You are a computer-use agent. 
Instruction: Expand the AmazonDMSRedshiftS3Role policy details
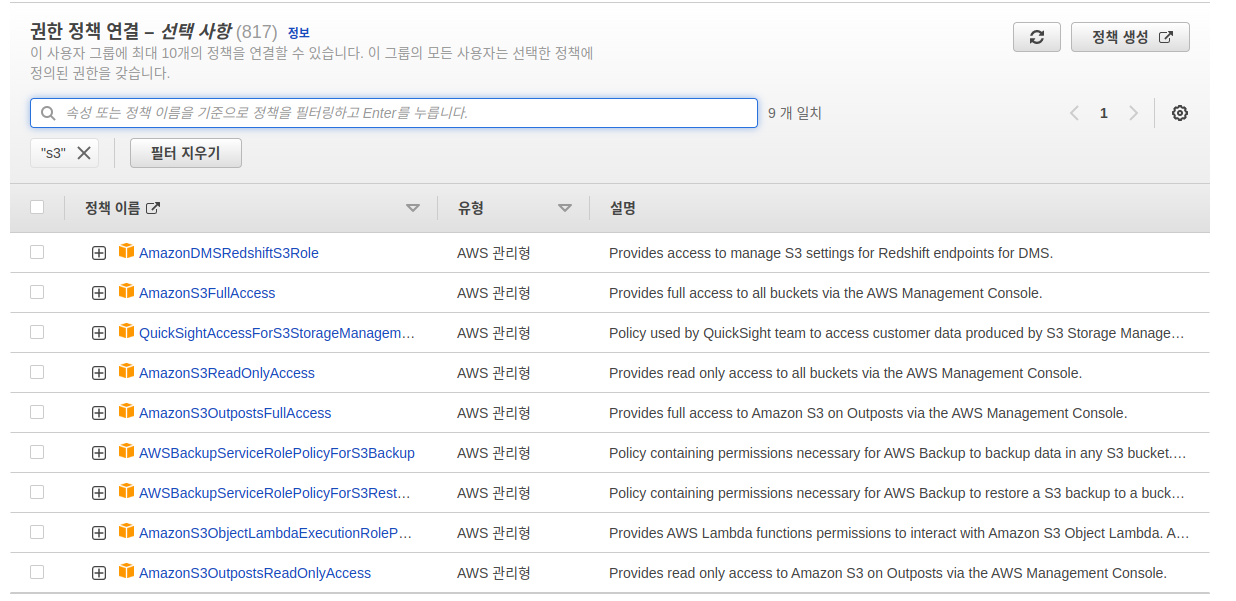[99, 253]
